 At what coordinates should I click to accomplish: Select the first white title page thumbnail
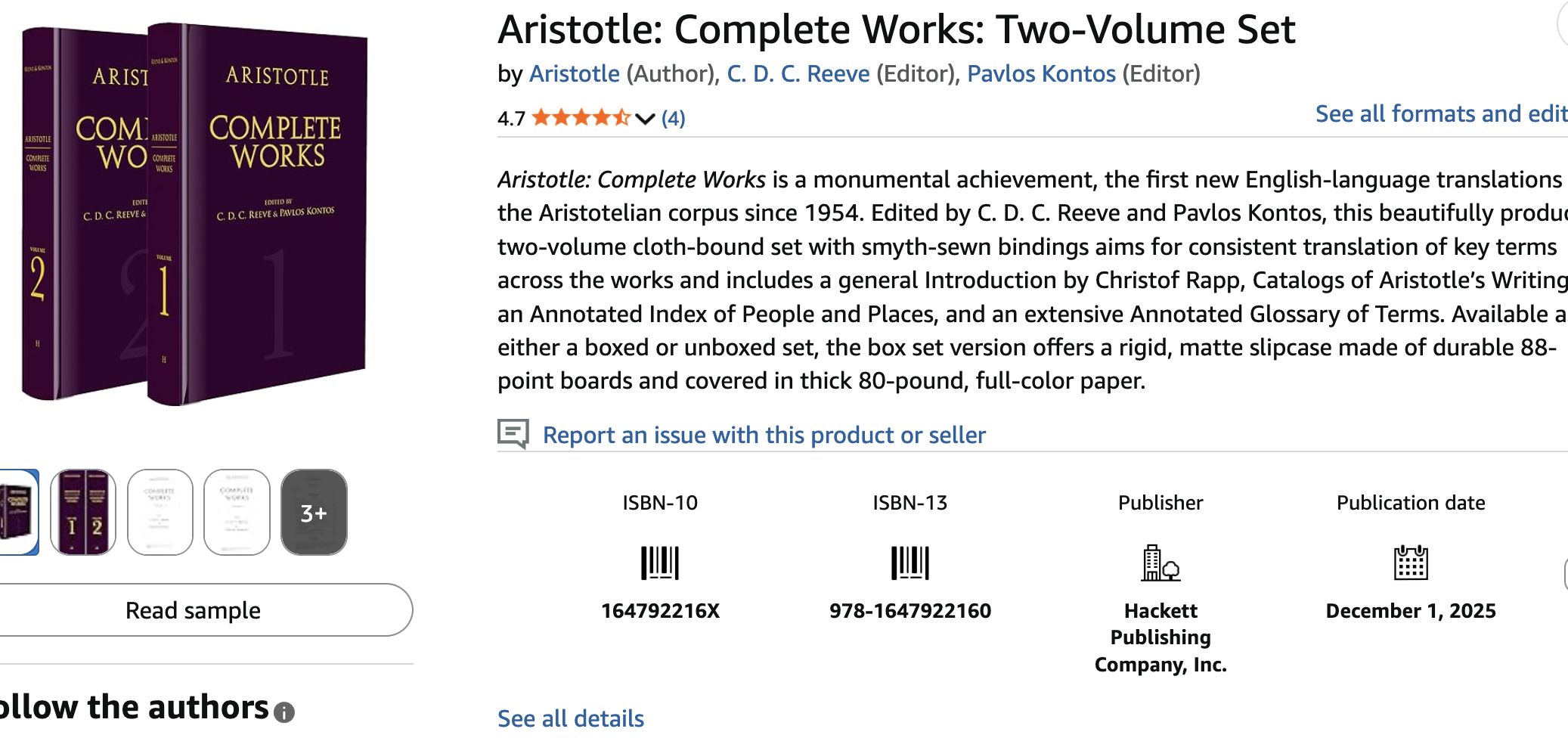point(160,513)
